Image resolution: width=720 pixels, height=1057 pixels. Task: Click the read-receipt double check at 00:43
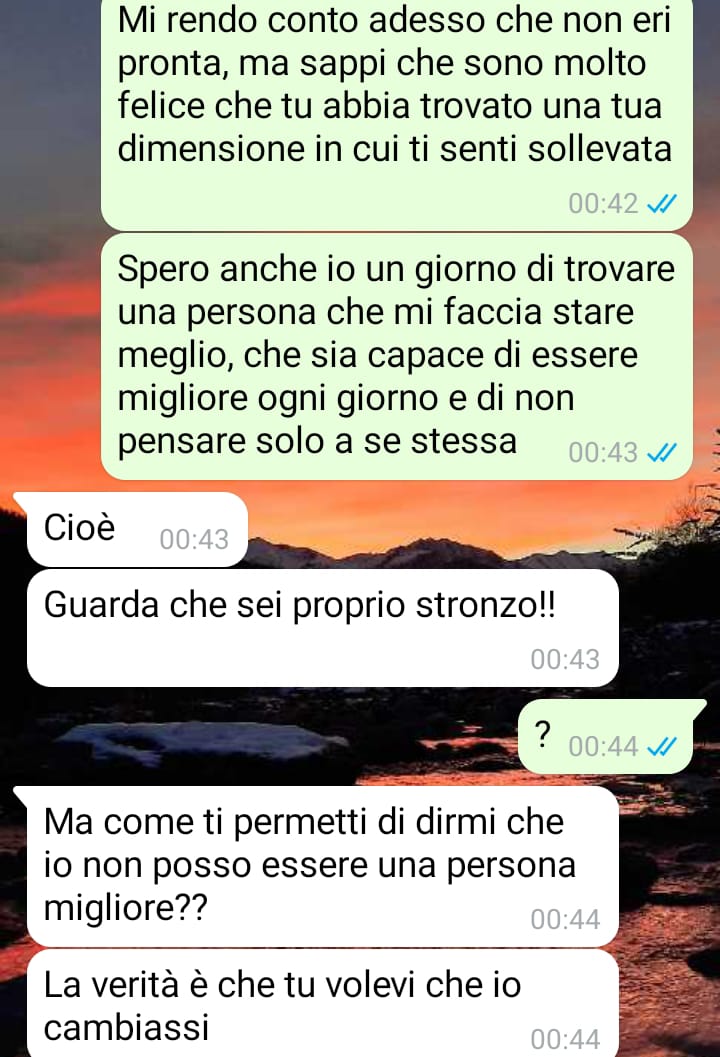point(661,452)
